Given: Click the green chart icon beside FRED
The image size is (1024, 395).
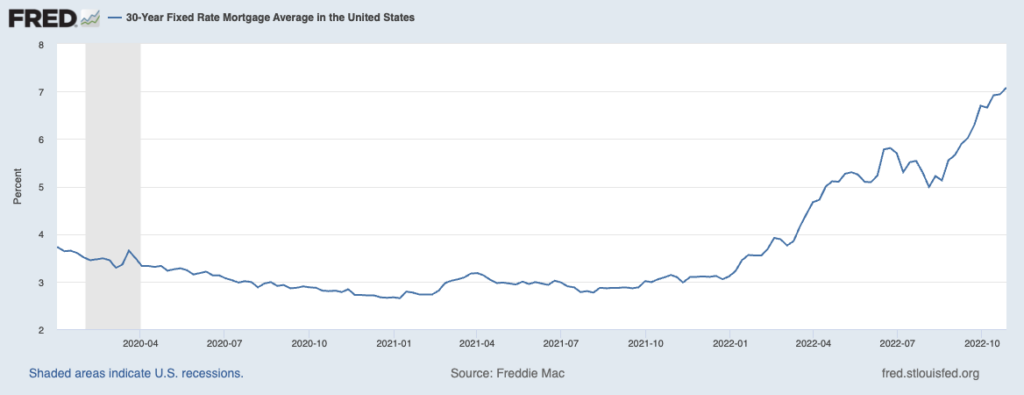Looking at the screenshot, I should [x=89, y=19].
